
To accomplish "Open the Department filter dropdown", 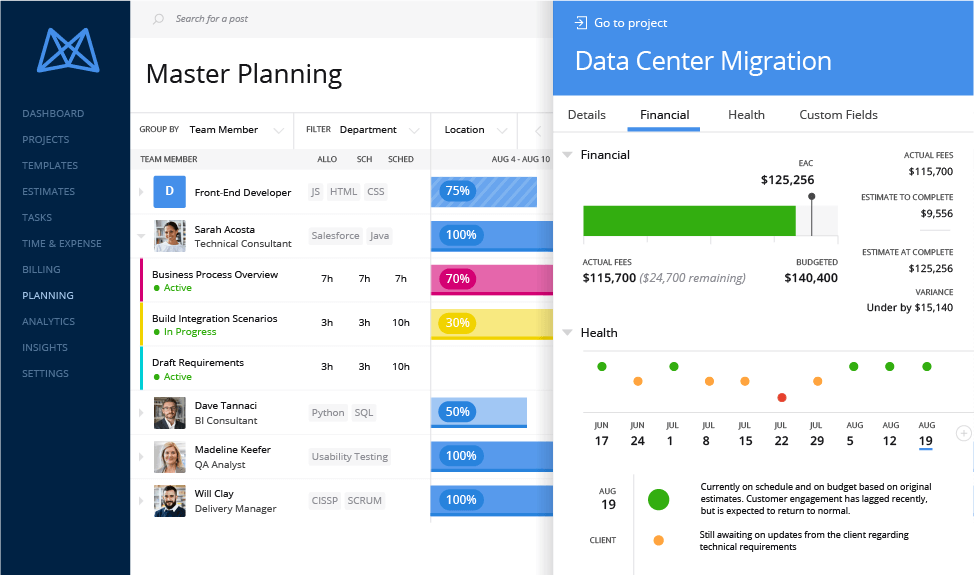I will pyautogui.click(x=380, y=130).
